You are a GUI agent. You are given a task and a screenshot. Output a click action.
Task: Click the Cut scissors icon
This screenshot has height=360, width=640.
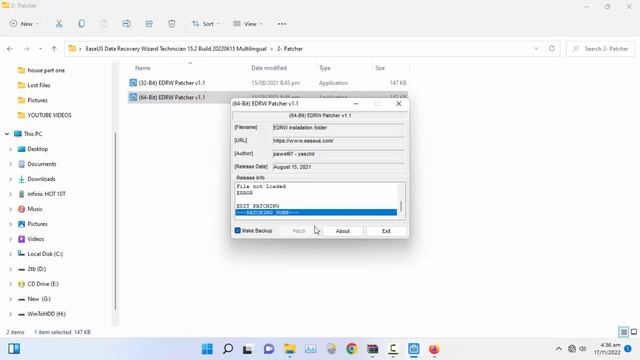tap(59, 24)
